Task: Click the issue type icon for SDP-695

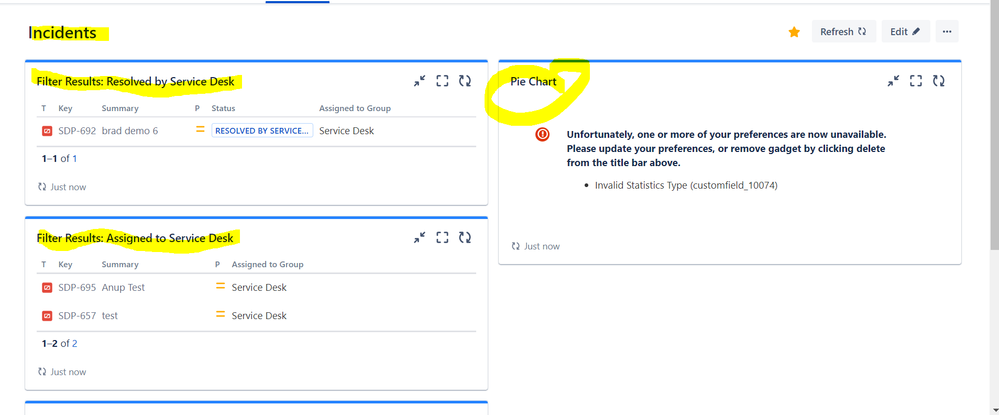Action: (47, 288)
